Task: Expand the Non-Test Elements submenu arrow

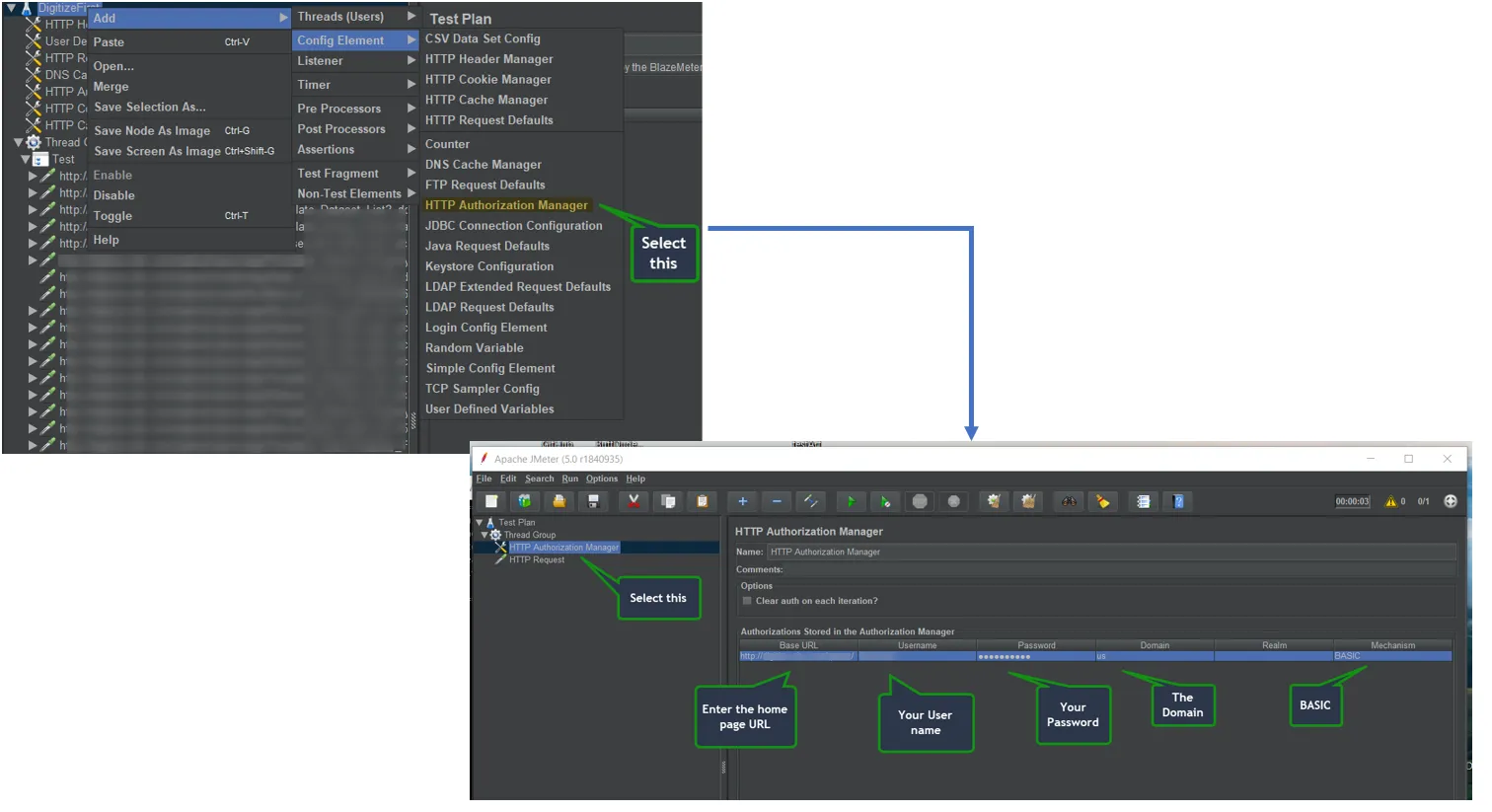Action: 411,193
